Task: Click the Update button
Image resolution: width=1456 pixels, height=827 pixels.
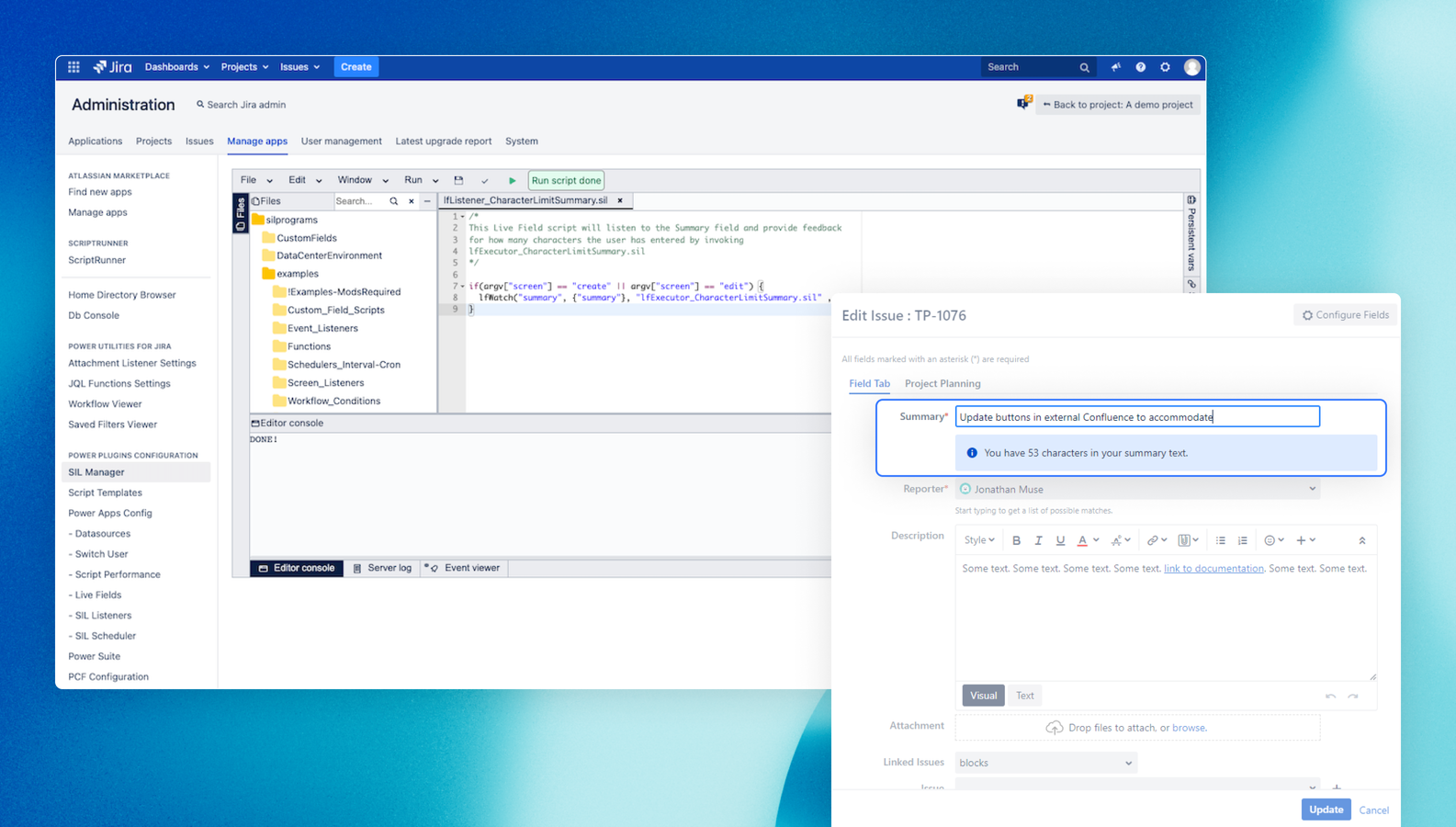Action: (1326, 810)
